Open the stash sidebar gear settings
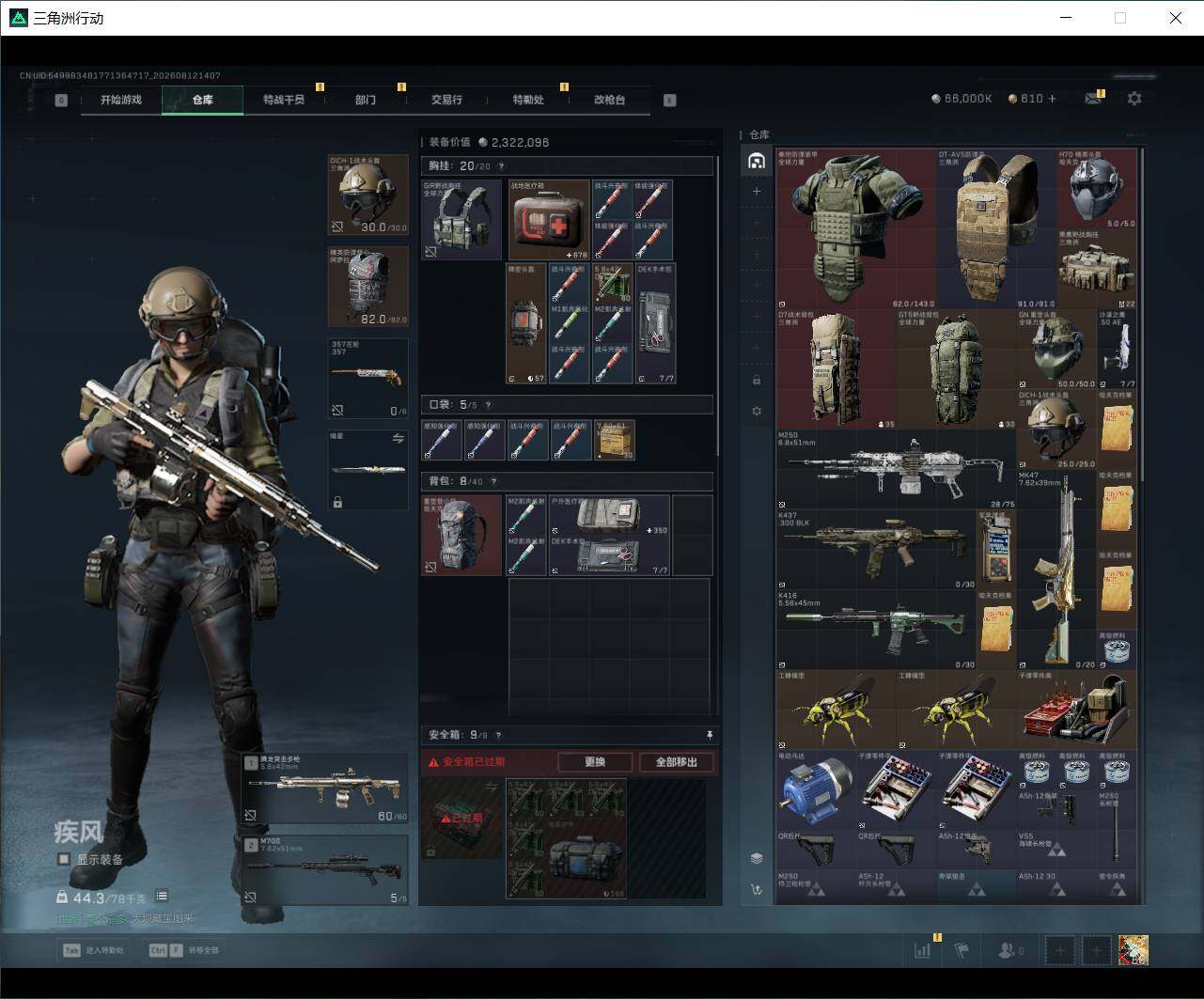This screenshot has height=999, width=1204. point(757,411)
